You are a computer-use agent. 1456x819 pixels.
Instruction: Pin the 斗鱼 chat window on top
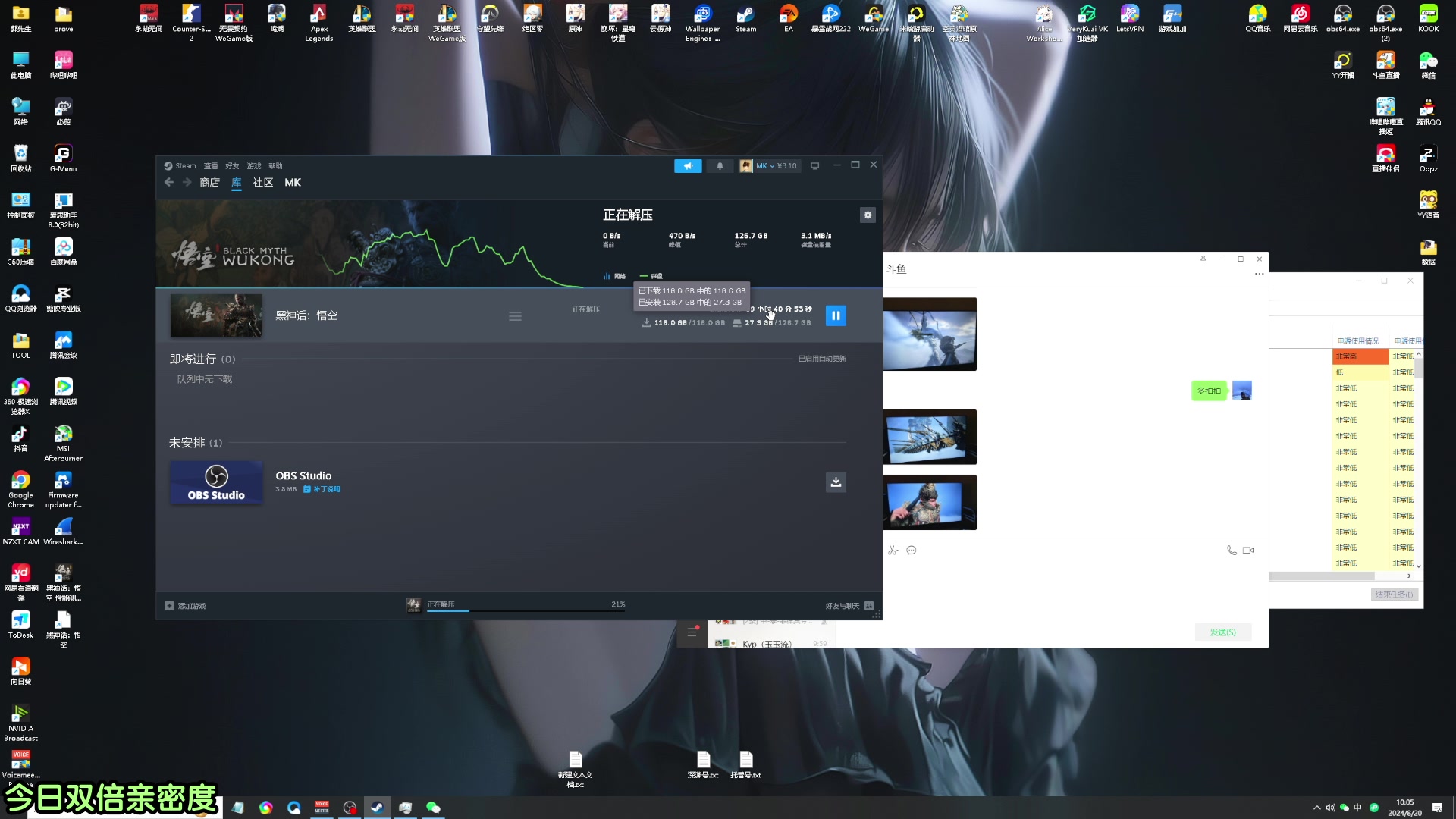1203,259
